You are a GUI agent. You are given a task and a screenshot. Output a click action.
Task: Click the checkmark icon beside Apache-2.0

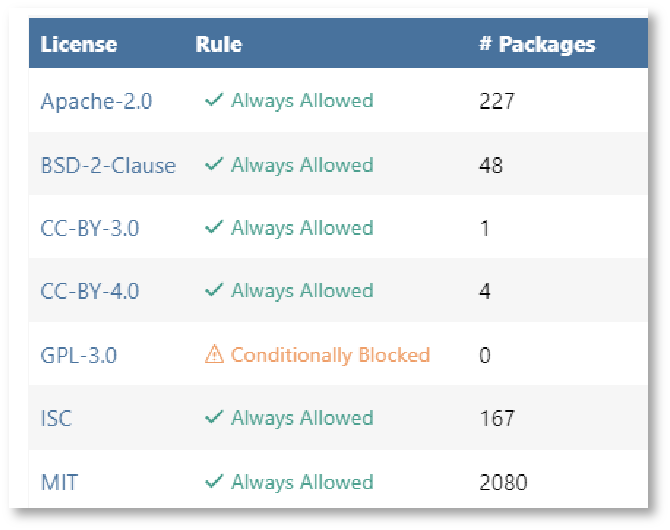(213, 101)
